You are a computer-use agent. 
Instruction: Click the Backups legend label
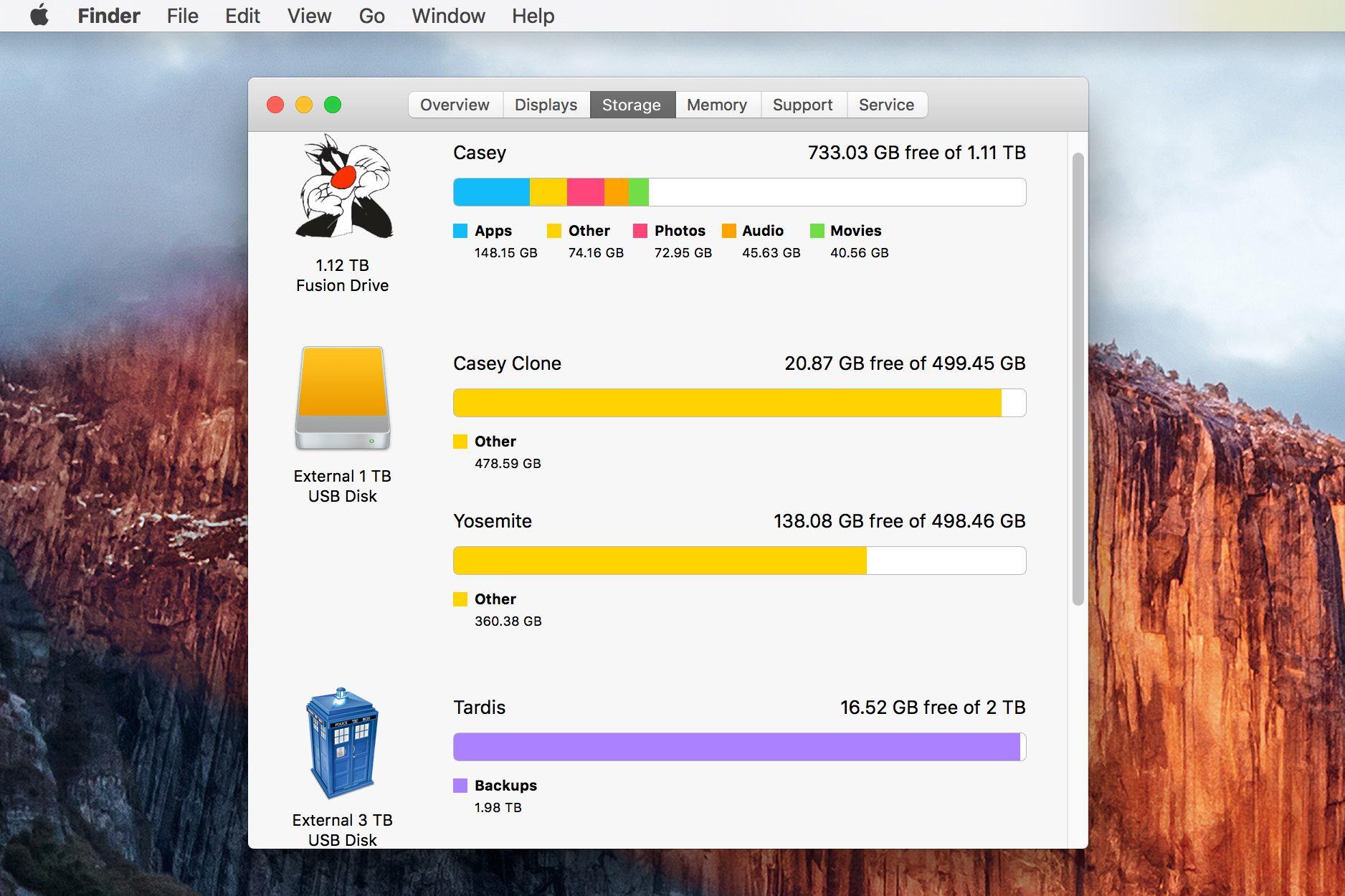[505, 786]
